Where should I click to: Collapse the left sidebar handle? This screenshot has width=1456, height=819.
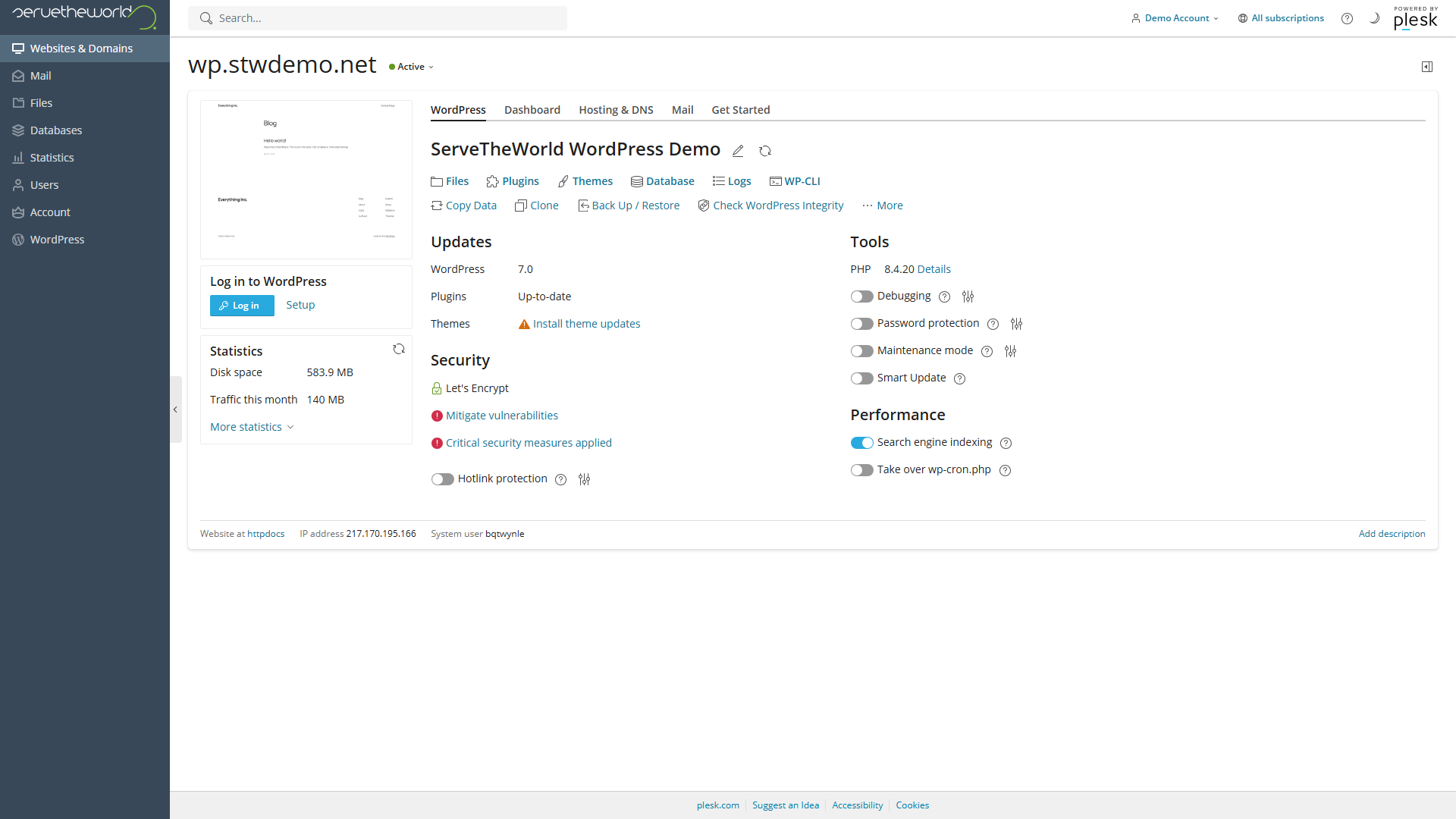coord(175,409)
